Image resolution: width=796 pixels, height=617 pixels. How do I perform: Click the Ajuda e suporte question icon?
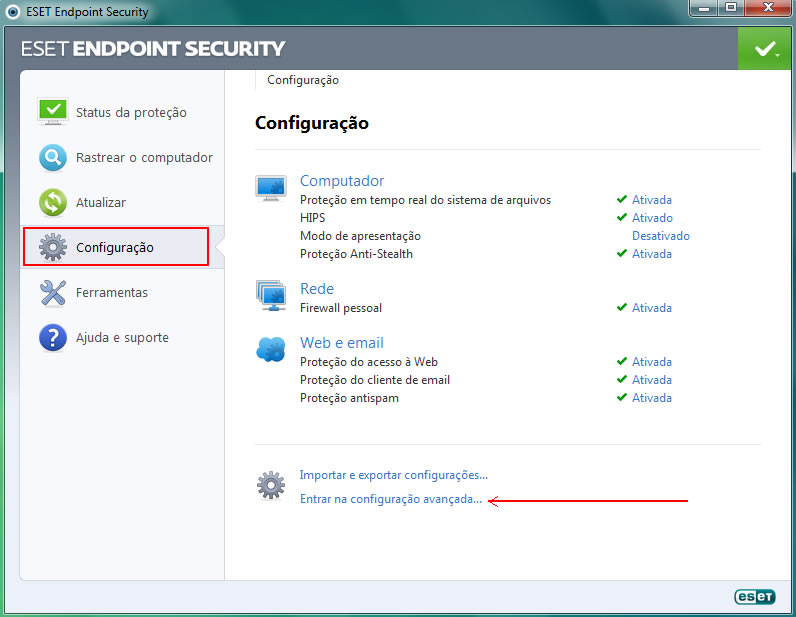point(53,337)
